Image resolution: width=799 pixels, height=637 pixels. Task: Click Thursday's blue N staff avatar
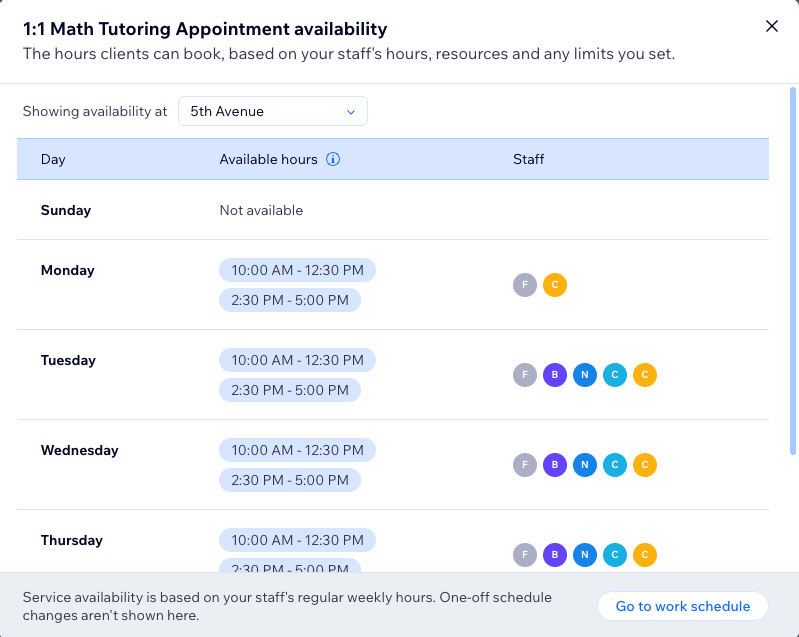coord(585,555)
